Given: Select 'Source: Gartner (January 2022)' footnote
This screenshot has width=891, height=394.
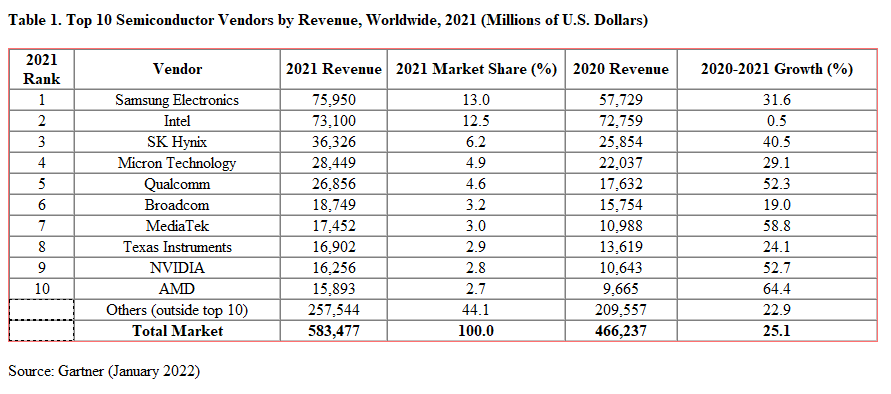Looking at the screenshot, I should [104, 371].
